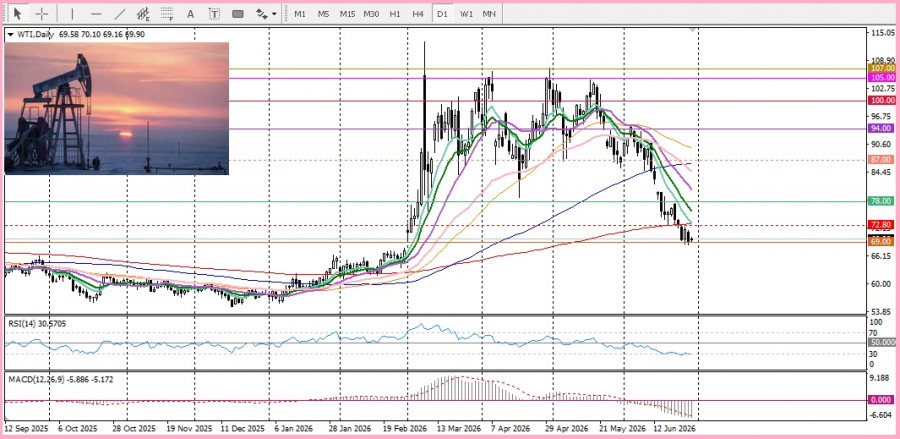Click the 28 Jan 2026 date label

(351, 429)
